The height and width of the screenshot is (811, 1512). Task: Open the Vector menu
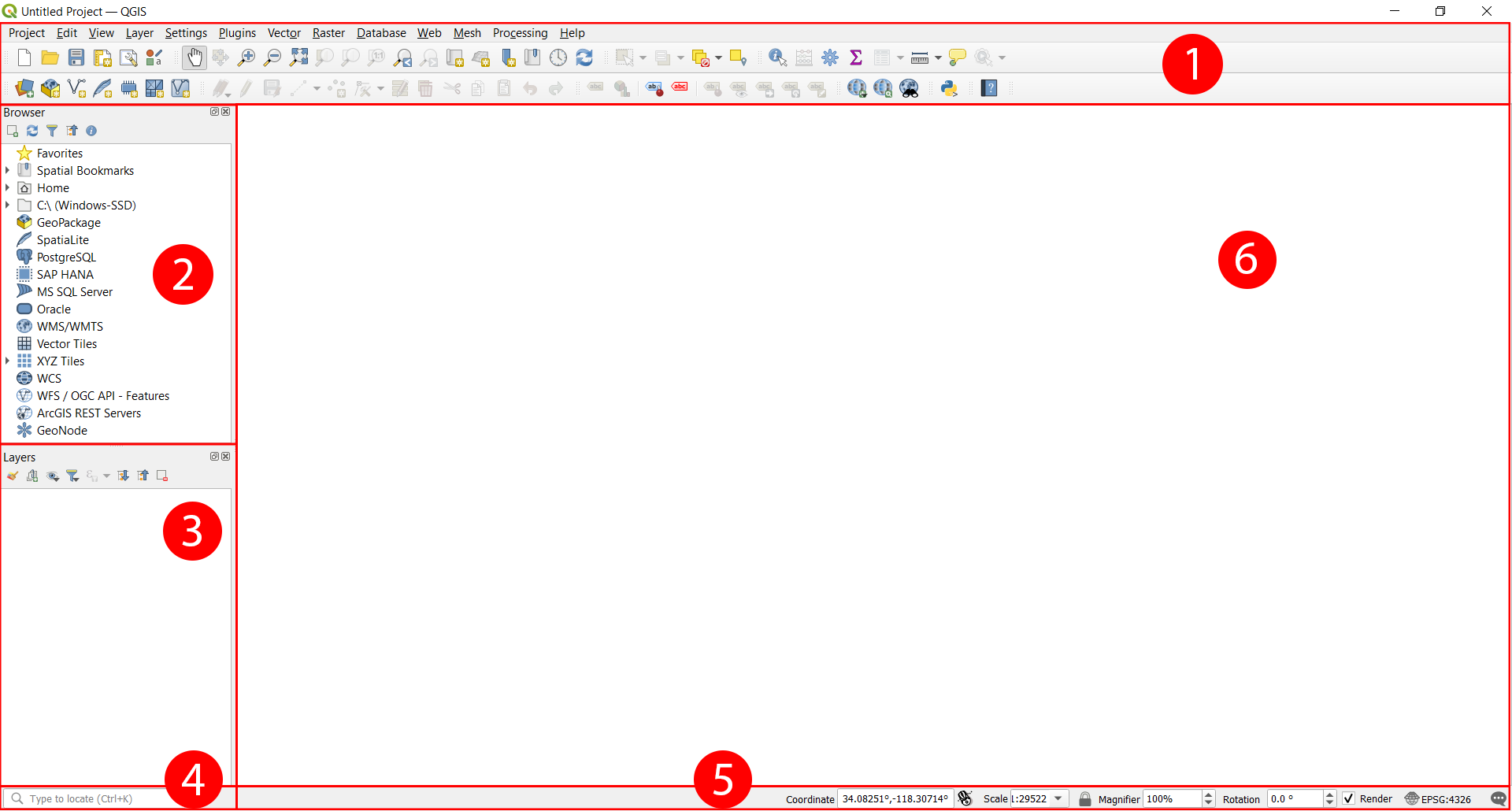pos(283,32)
